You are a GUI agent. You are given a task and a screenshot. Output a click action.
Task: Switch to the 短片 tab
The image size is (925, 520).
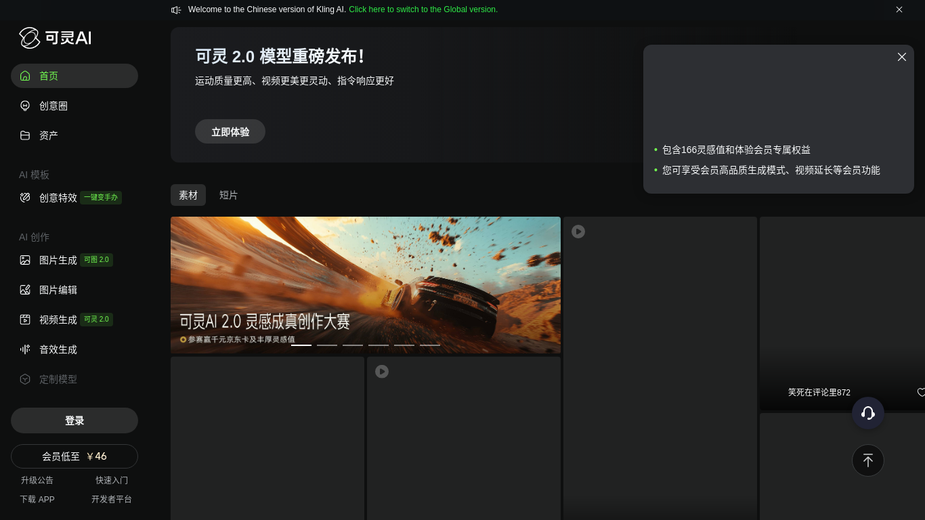click(228, 195)
